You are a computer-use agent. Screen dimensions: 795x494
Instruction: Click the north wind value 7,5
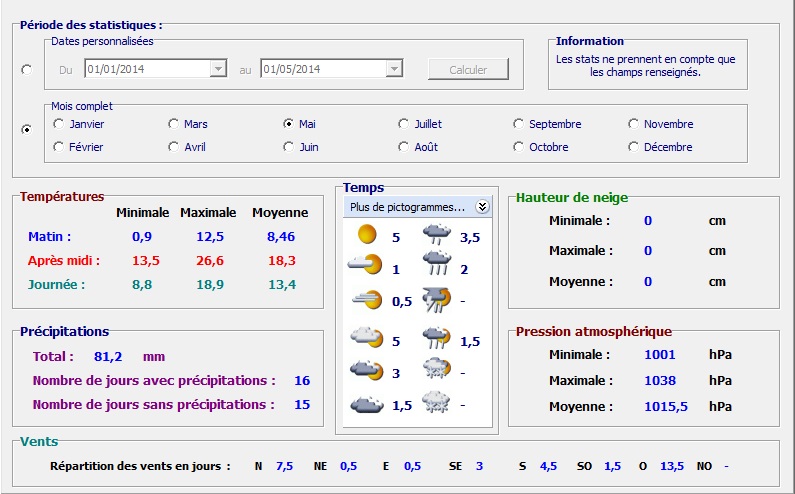tap(284, 466)
